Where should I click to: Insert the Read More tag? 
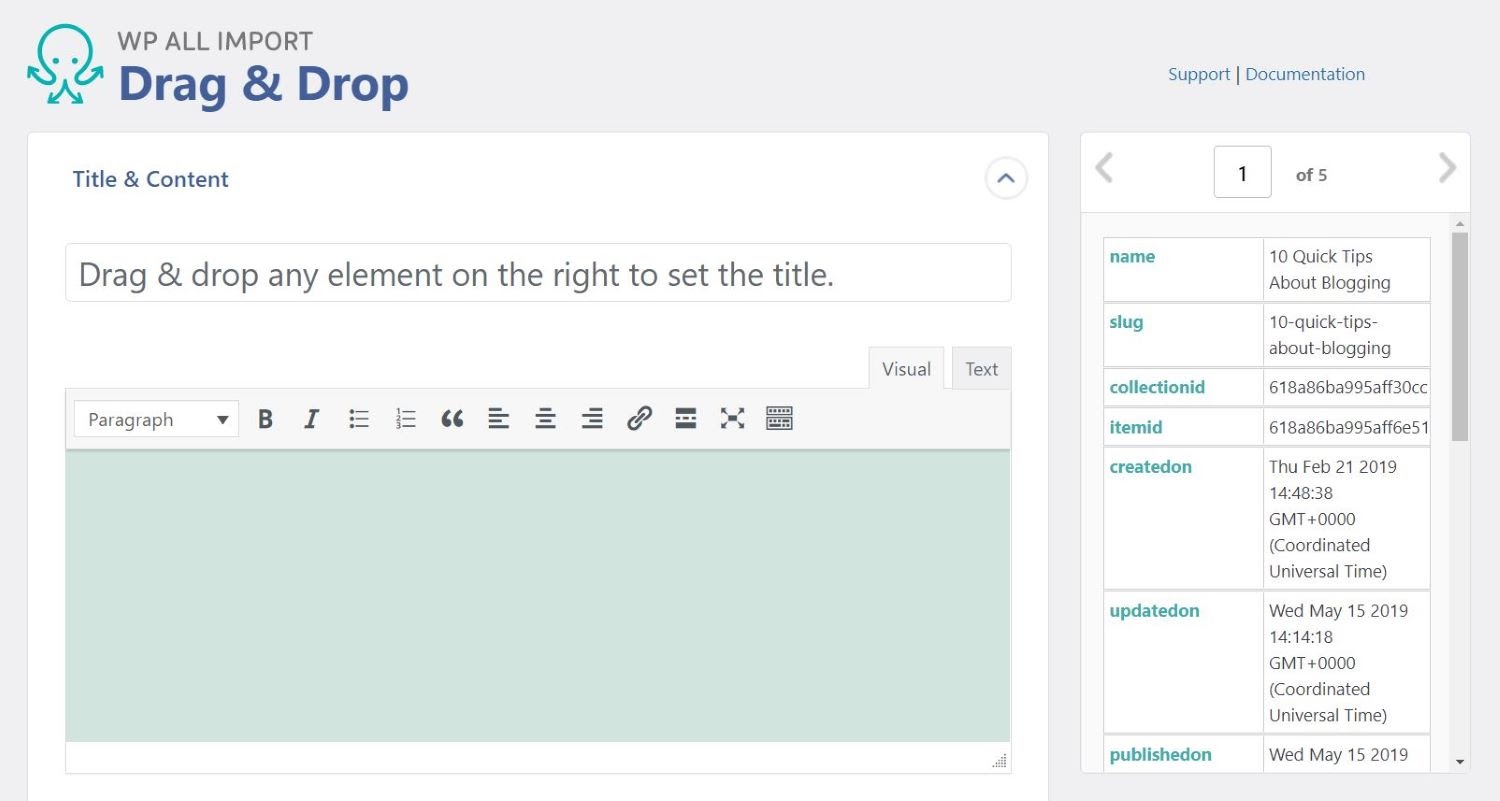point(685,419)
